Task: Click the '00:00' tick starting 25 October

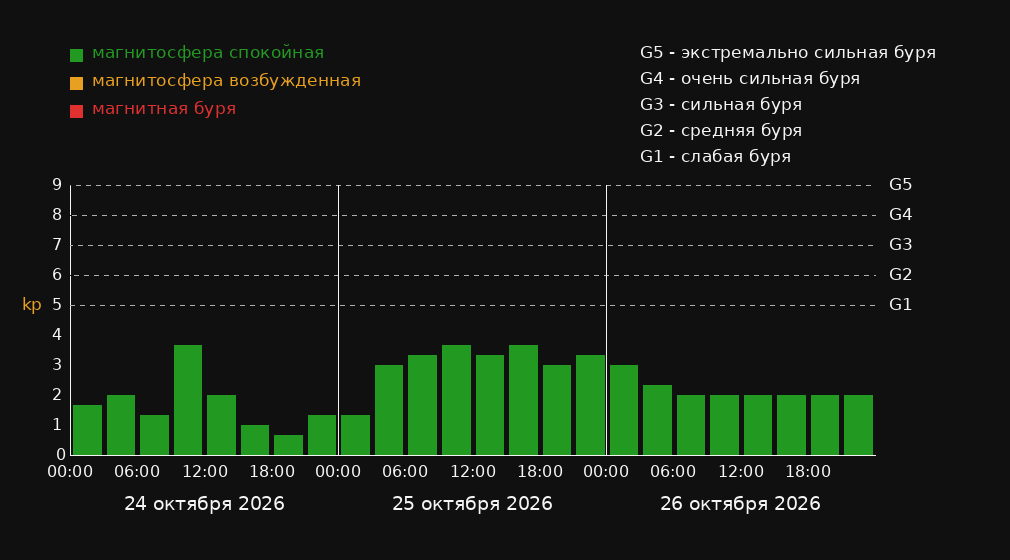Action: click(x=338, y=472)
